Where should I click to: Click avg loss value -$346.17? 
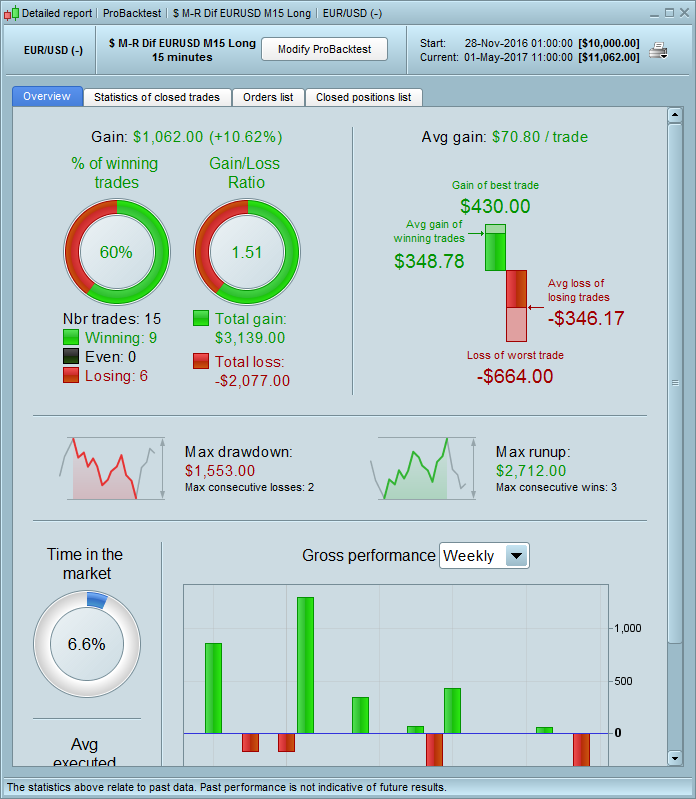point(586,318)
